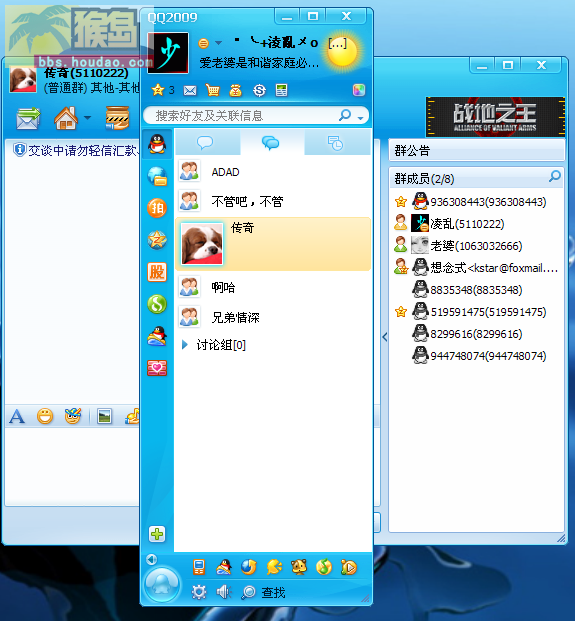Open the pink heart sidebar icon
Screen dimensions: 575x621
[x=157, y=368]
